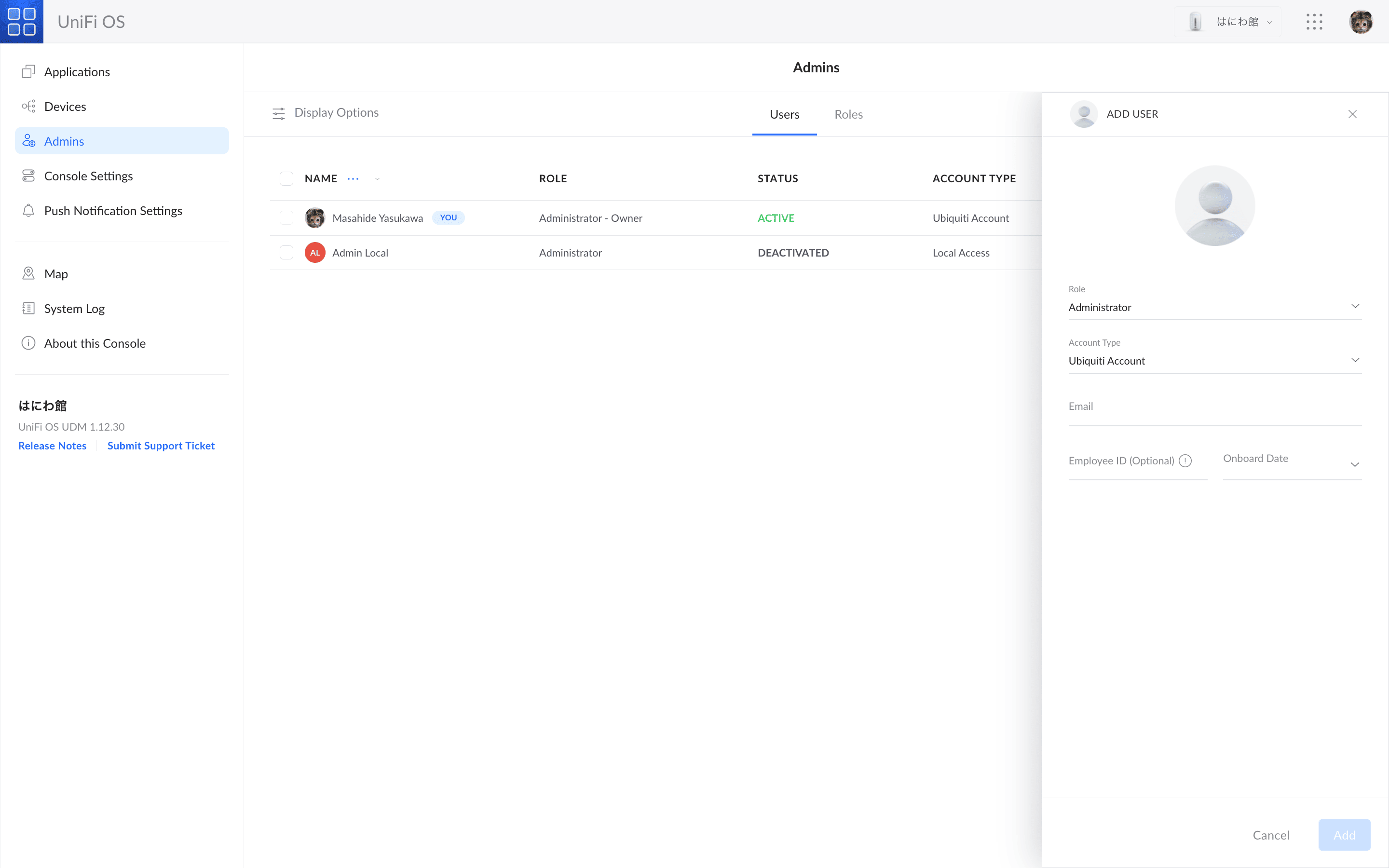Screen dimensions: 1389x868
Task: Click the Applications sidebar icon
Action: click(28, 72)
